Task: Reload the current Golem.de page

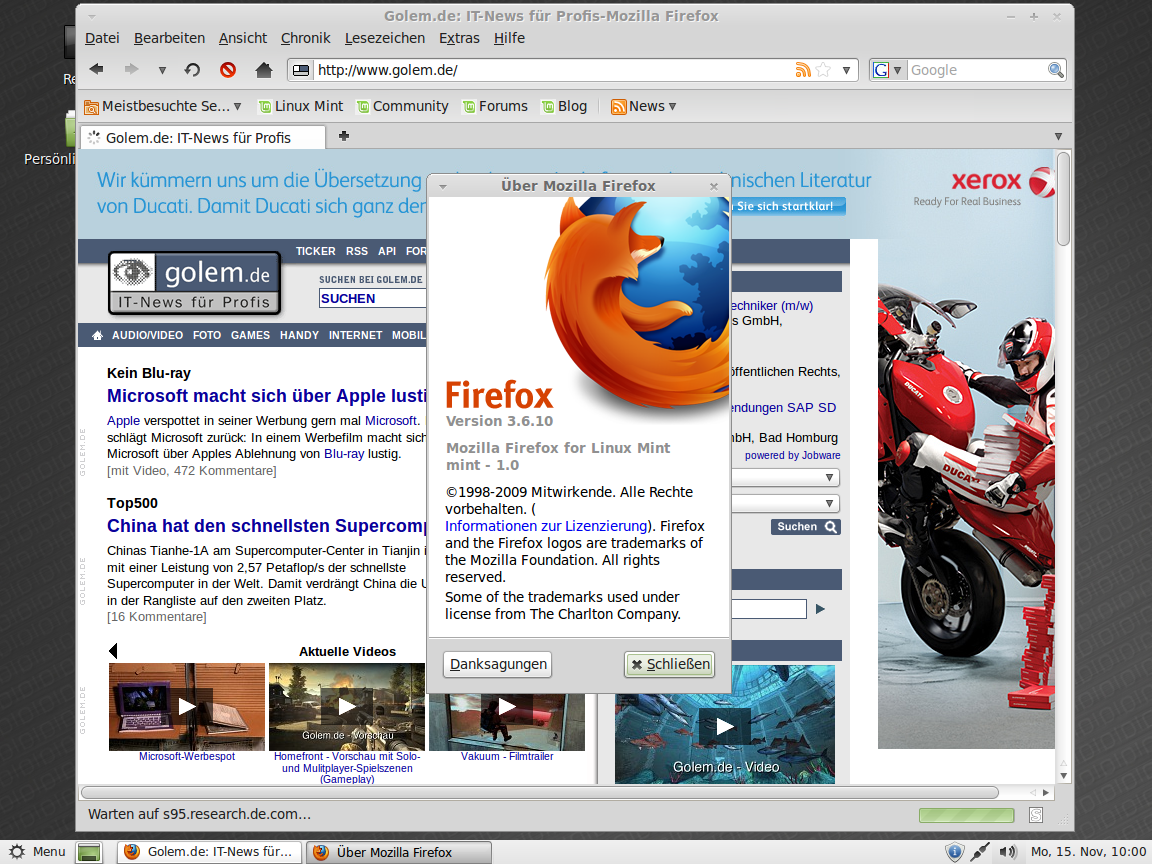Action: pyautogui.click(x=191, y=70)
